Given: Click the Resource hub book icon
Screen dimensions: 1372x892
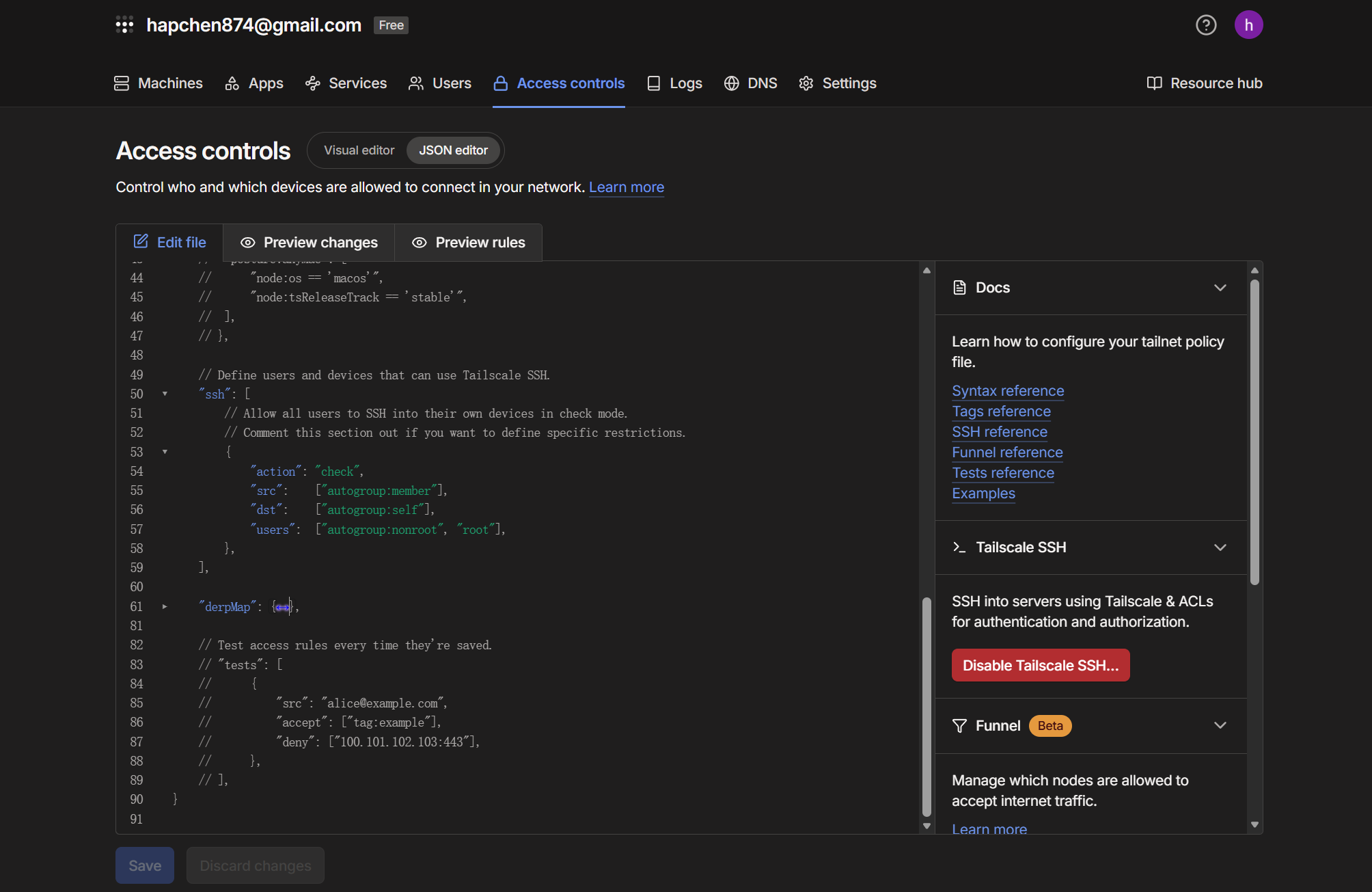Looking at the screenshot, I should 1154,83.
